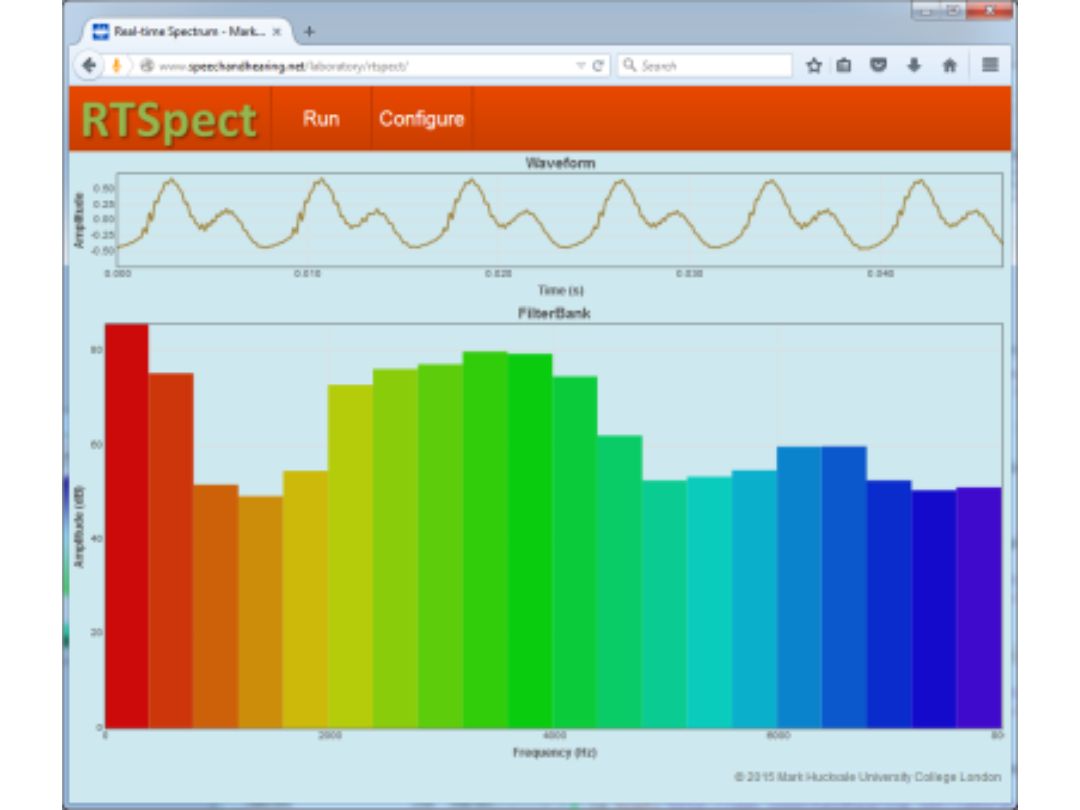Save page to Pocket icon

pyautogui.click(x=878, y=65)
